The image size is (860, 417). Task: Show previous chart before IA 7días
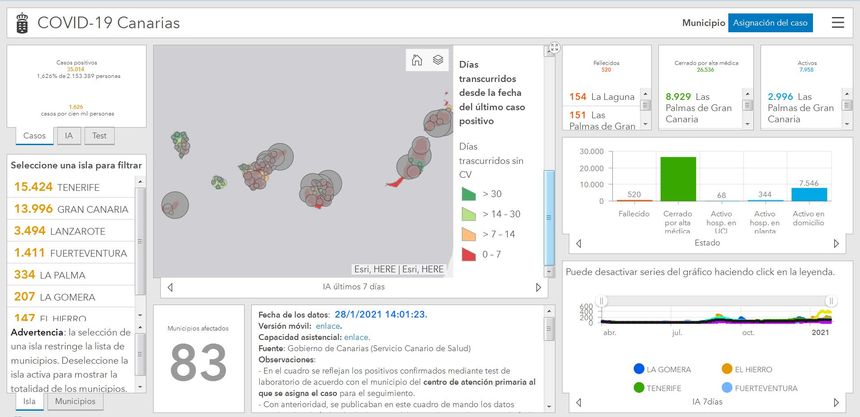click(x=574, y=401)
